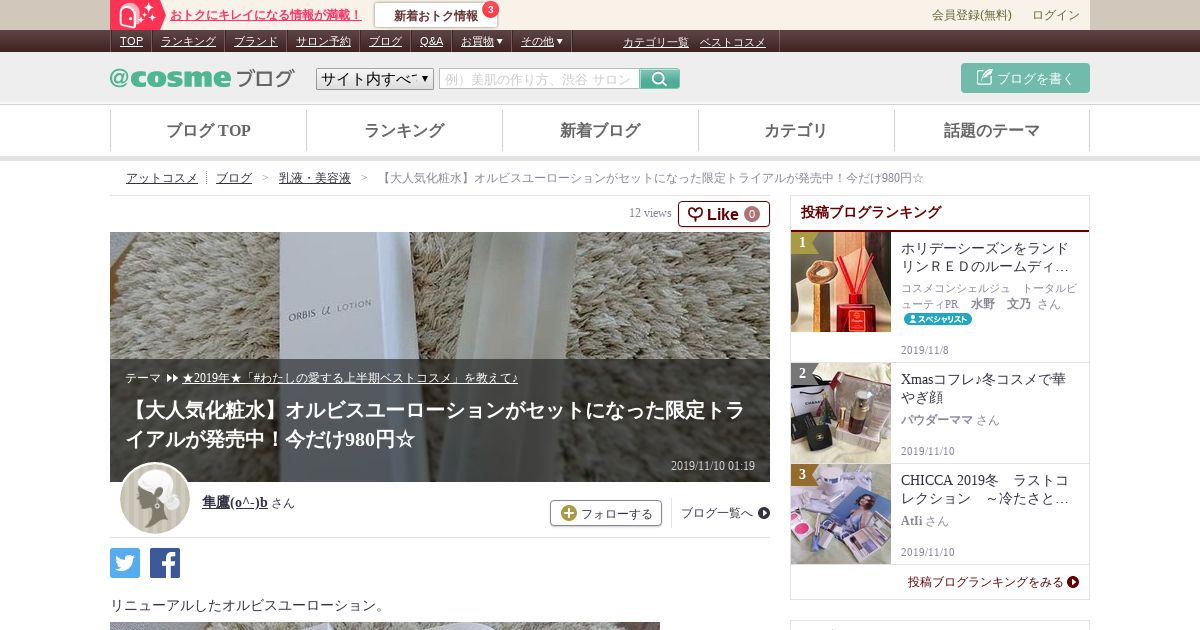Switch to ブログ TOP tab
The height and width of the screenshot is (630, 1200).
(208, 131)
